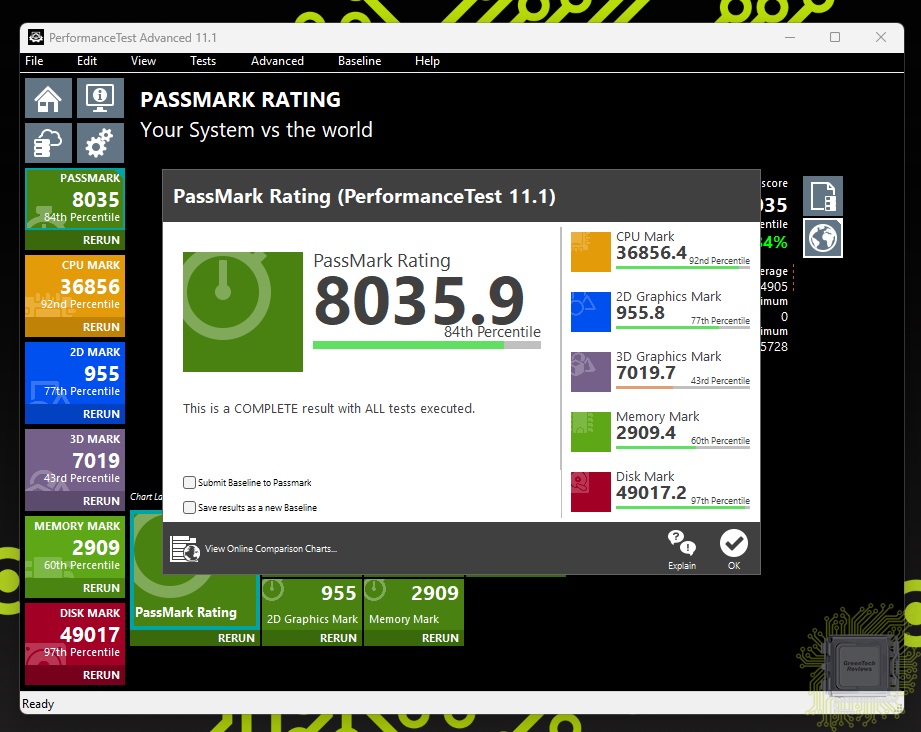Click the Home icon in the sidebar
The height and width of the screenshot is (732, 921).
click(48, 98)
